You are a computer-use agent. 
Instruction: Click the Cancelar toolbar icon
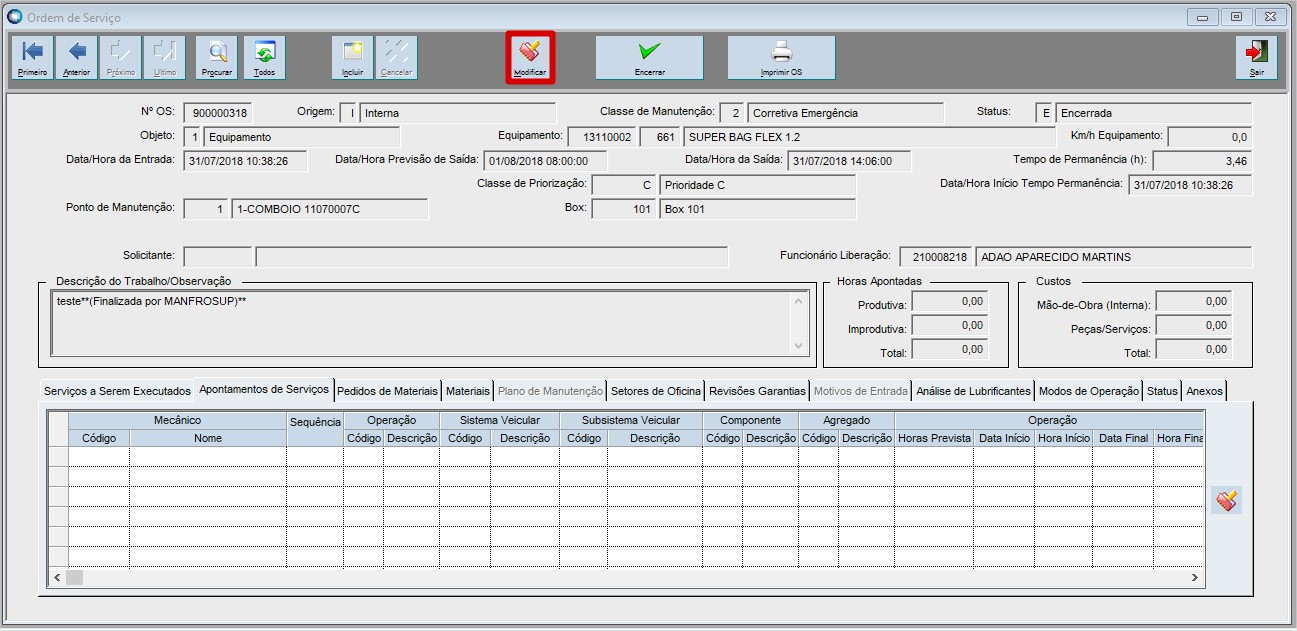(x=396, y=58)
